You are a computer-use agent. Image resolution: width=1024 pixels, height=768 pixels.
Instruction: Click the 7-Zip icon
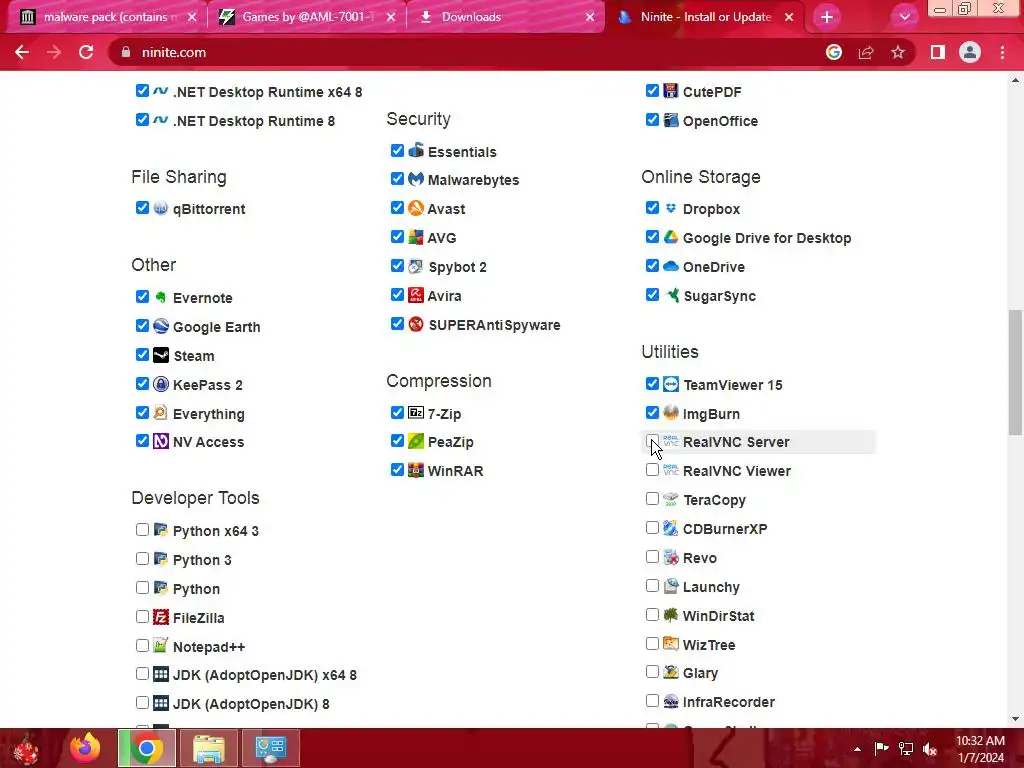(x=416, y=413)
